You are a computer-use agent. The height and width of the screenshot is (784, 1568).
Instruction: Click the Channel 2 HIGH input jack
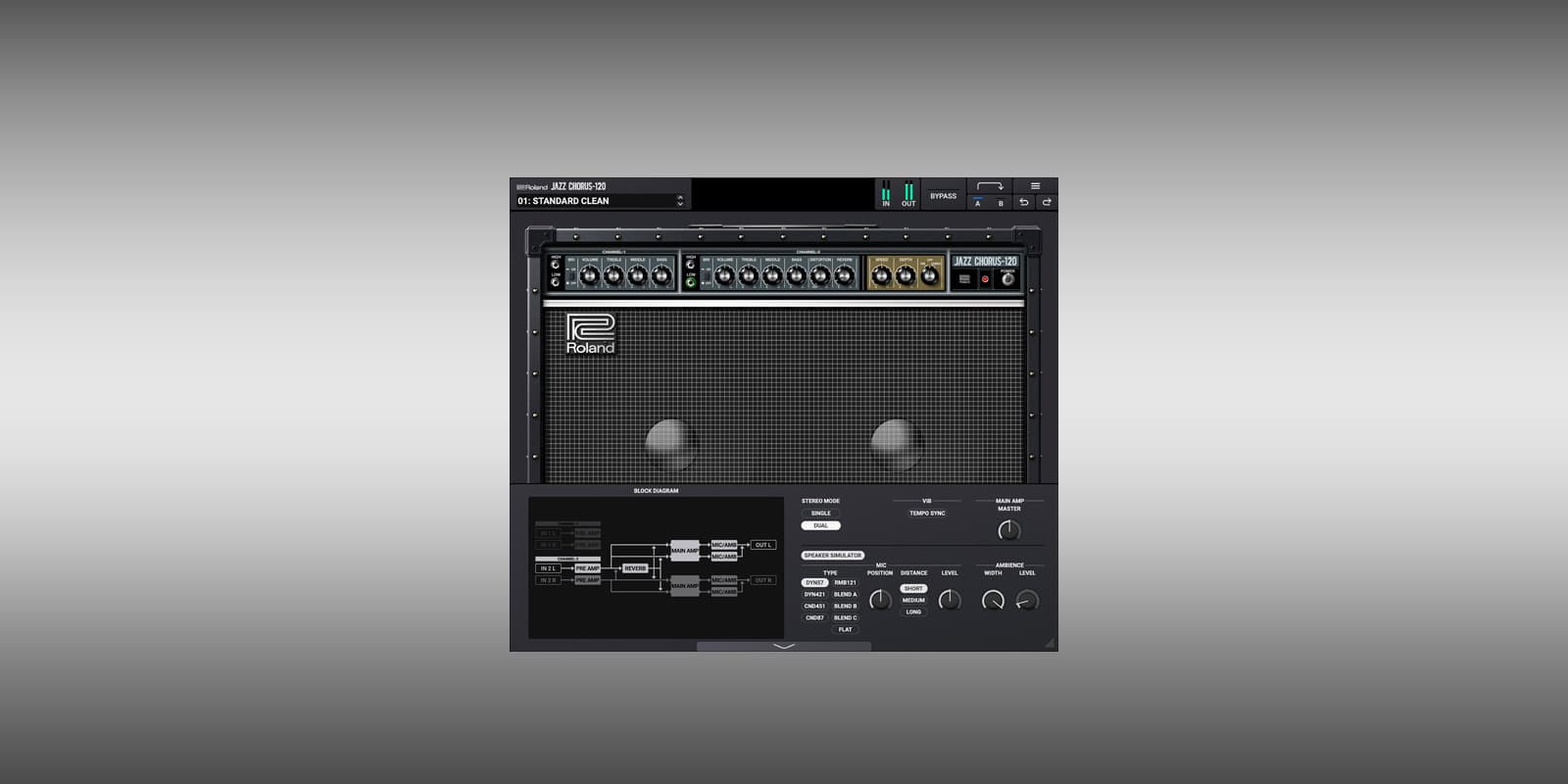tap(691, 265)
